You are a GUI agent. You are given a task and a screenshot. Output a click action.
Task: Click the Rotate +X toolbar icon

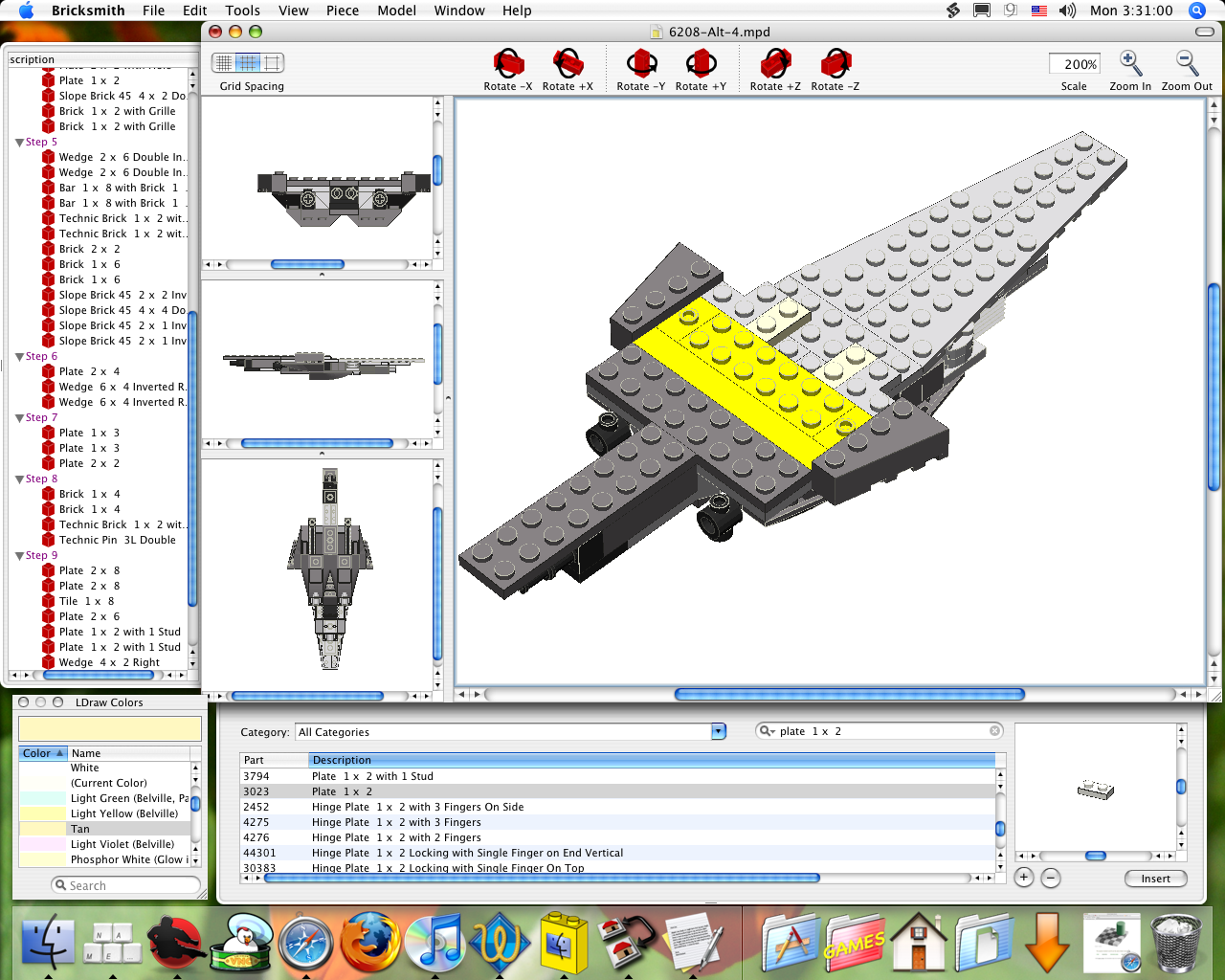click(567, 63)
